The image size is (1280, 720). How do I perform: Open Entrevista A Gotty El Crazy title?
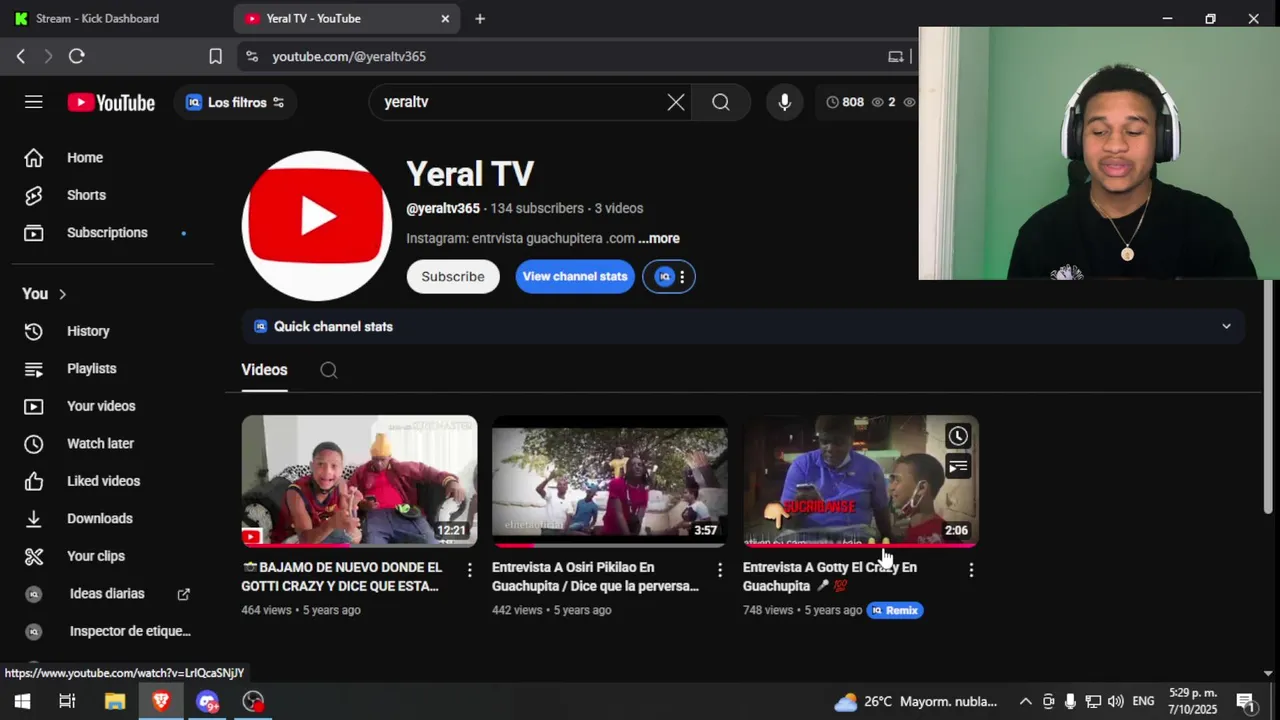pyautogui.click(x=830, y=576)
